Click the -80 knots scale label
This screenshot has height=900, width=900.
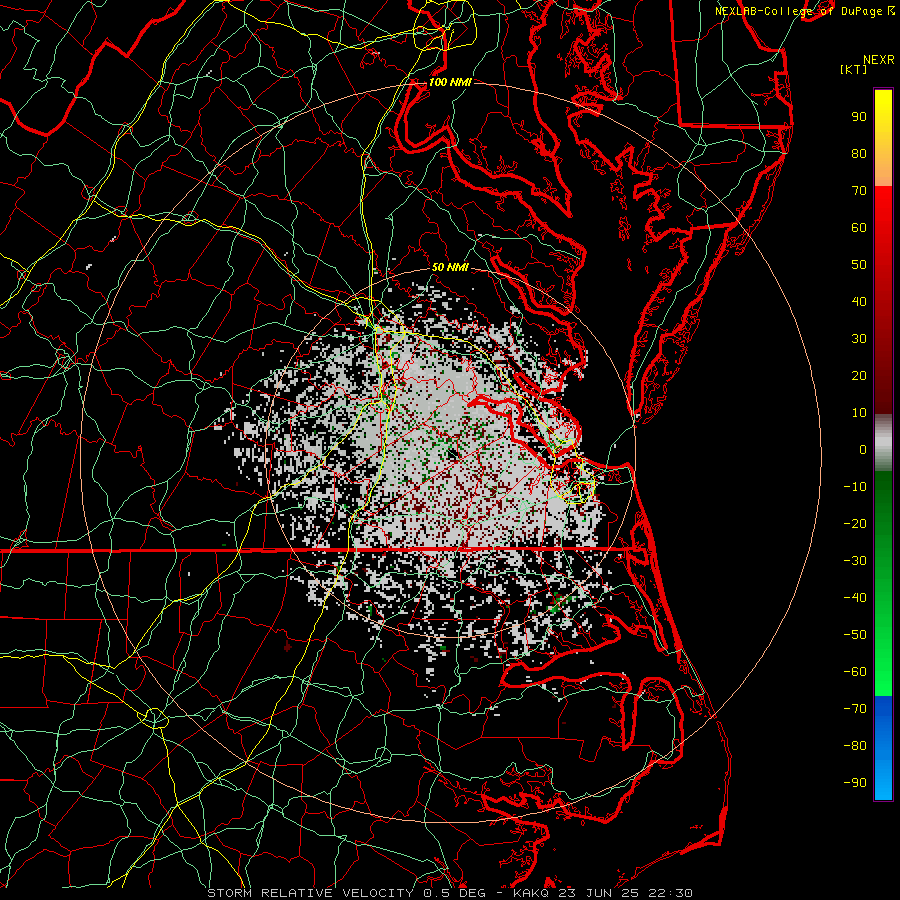[855, 746]
